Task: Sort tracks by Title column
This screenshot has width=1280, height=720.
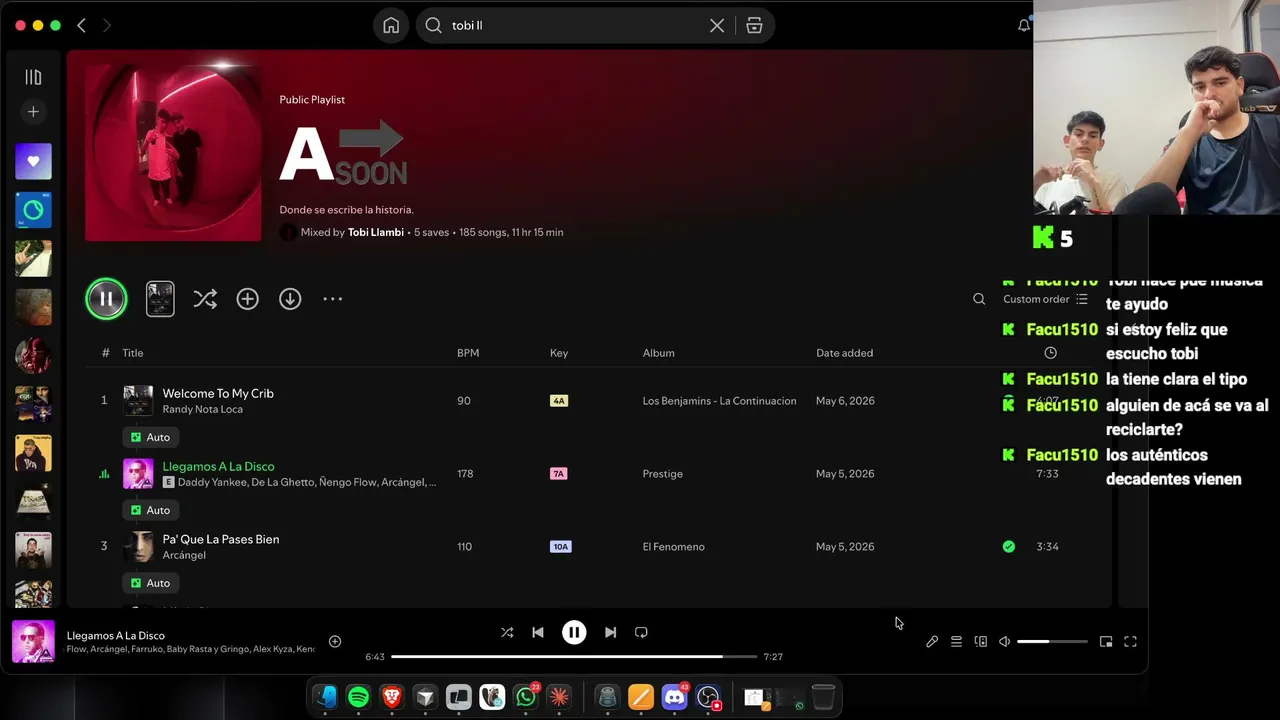Action: (x=133, y=353)
